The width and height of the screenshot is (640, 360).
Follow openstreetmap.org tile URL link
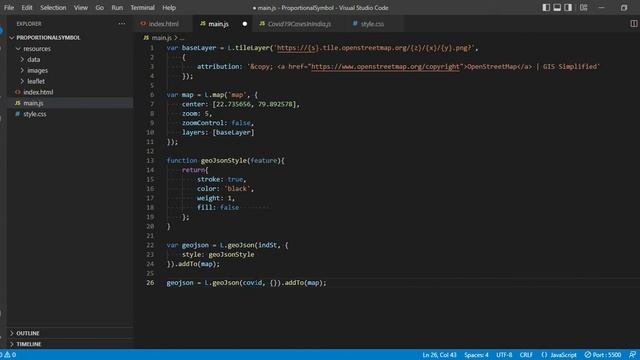pyautogui.click(x=375, y=48)
